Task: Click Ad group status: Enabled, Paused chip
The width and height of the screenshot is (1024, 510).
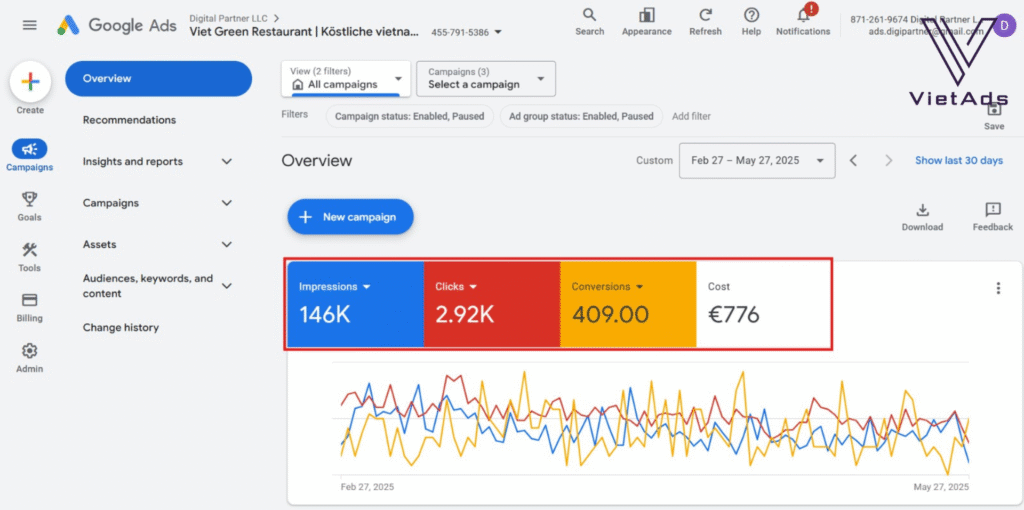Action: pos(581,116)
